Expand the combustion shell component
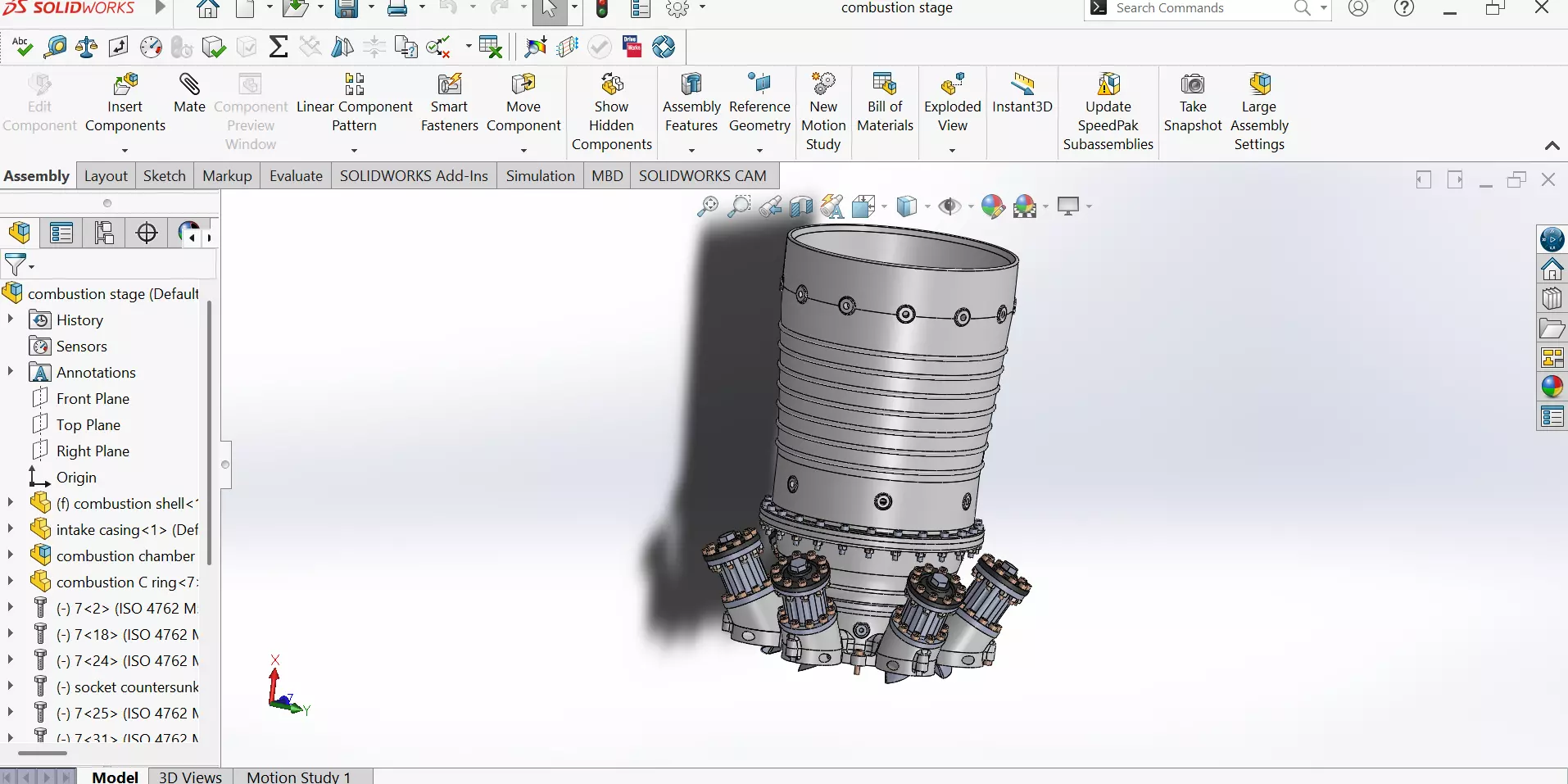1568x784 pixels. [x=11, y=503]
